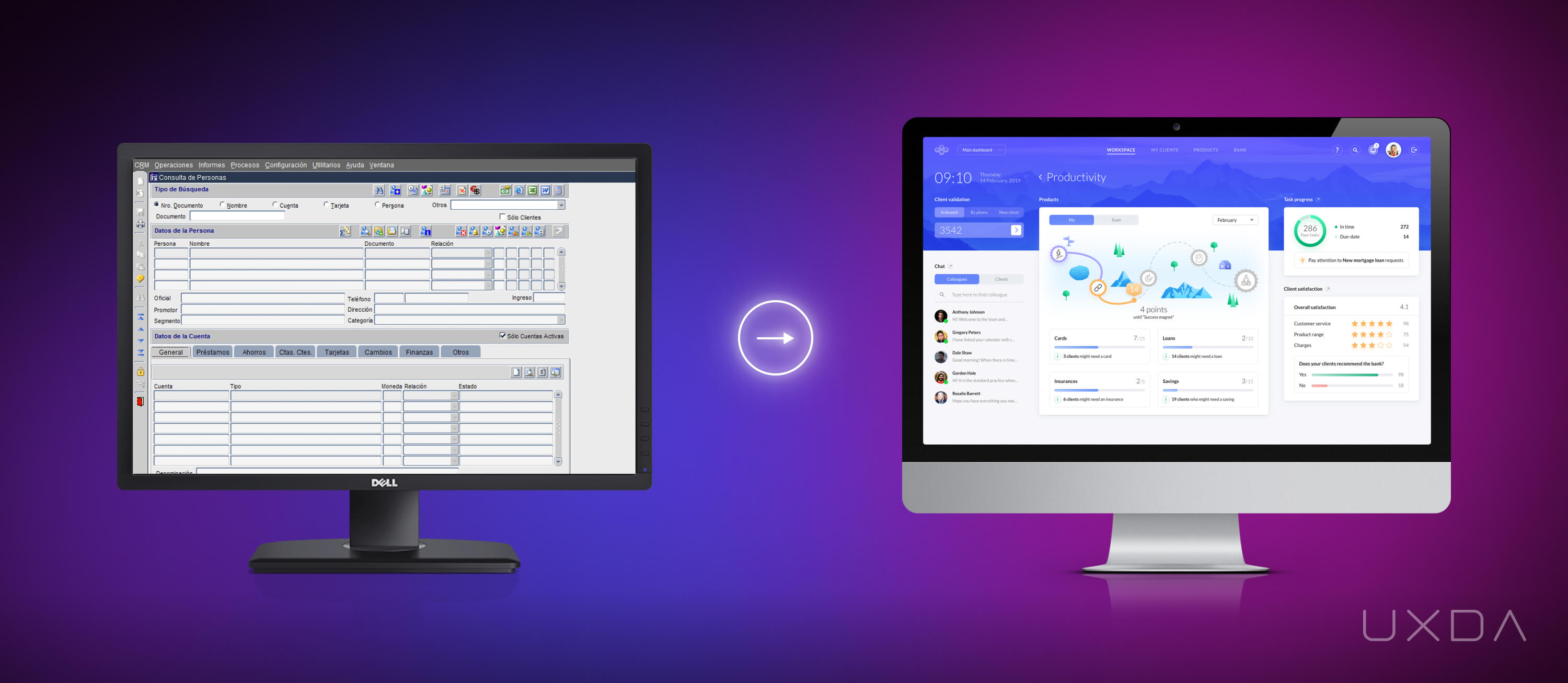1568x683 pixels.
Task: Select the My Clients tab
Action: pos(1163,150)
